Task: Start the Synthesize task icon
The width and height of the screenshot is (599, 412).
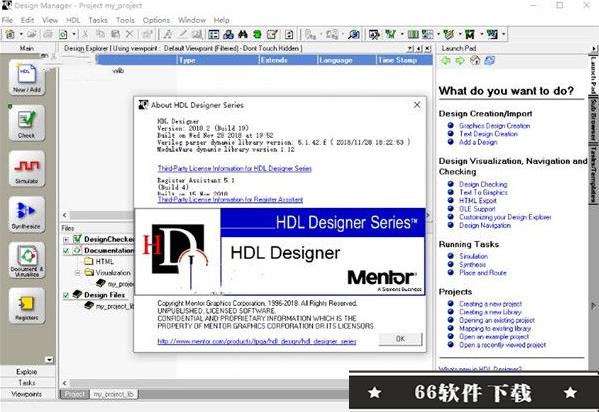Action: (27, 214)
